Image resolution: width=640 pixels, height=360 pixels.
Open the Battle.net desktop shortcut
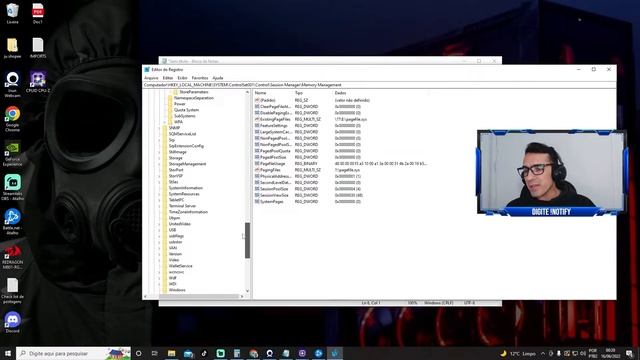coord(12,222)
